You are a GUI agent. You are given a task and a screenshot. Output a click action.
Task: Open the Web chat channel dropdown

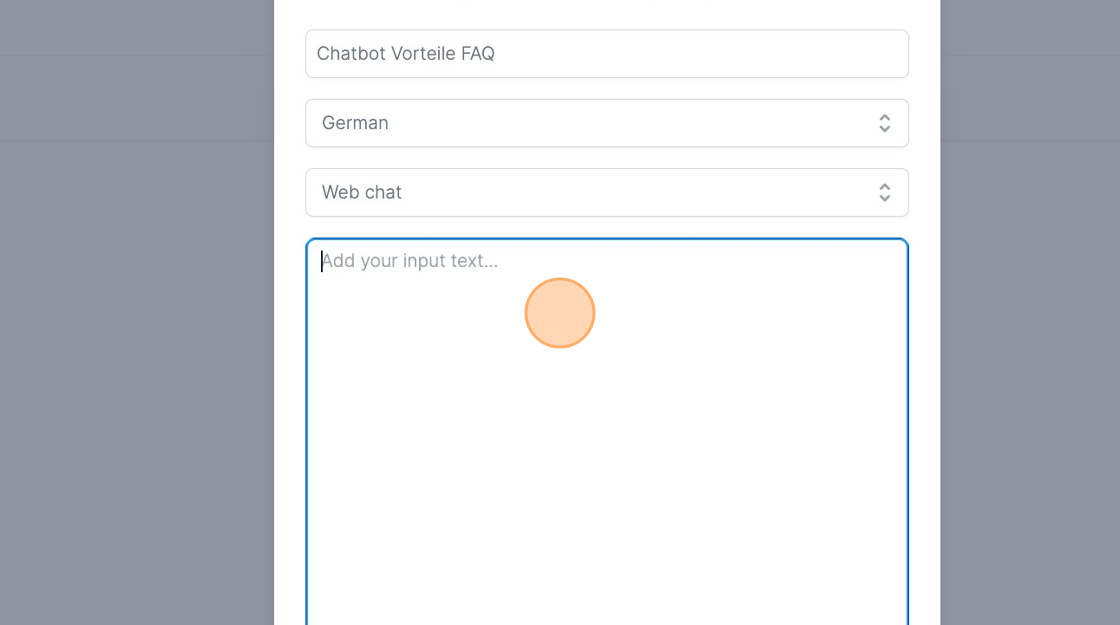[x=606, y=192]
